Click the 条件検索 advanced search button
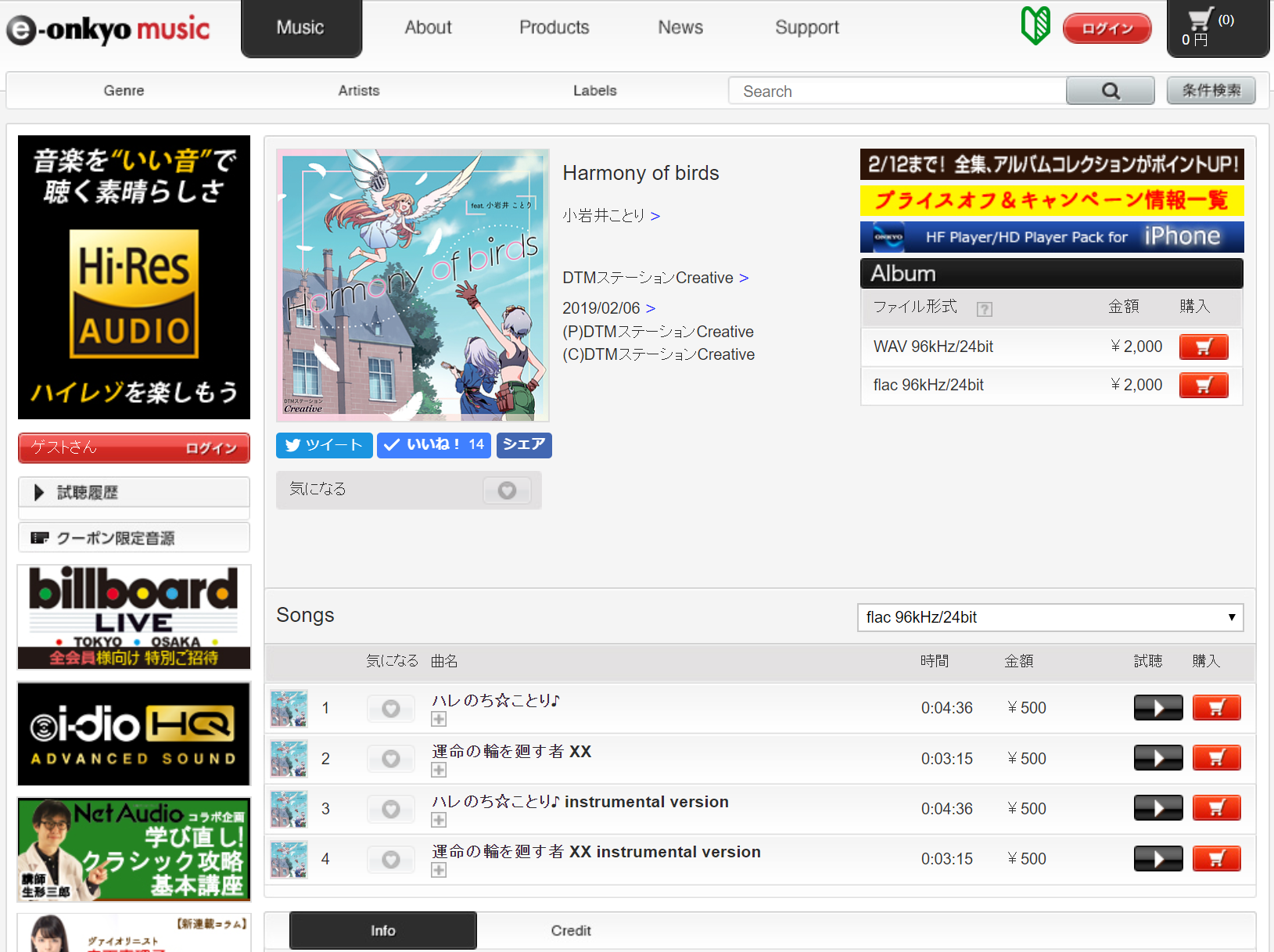Viewport: 1274px width, 952px height. pyautogui.click(x=1211, y=91)
